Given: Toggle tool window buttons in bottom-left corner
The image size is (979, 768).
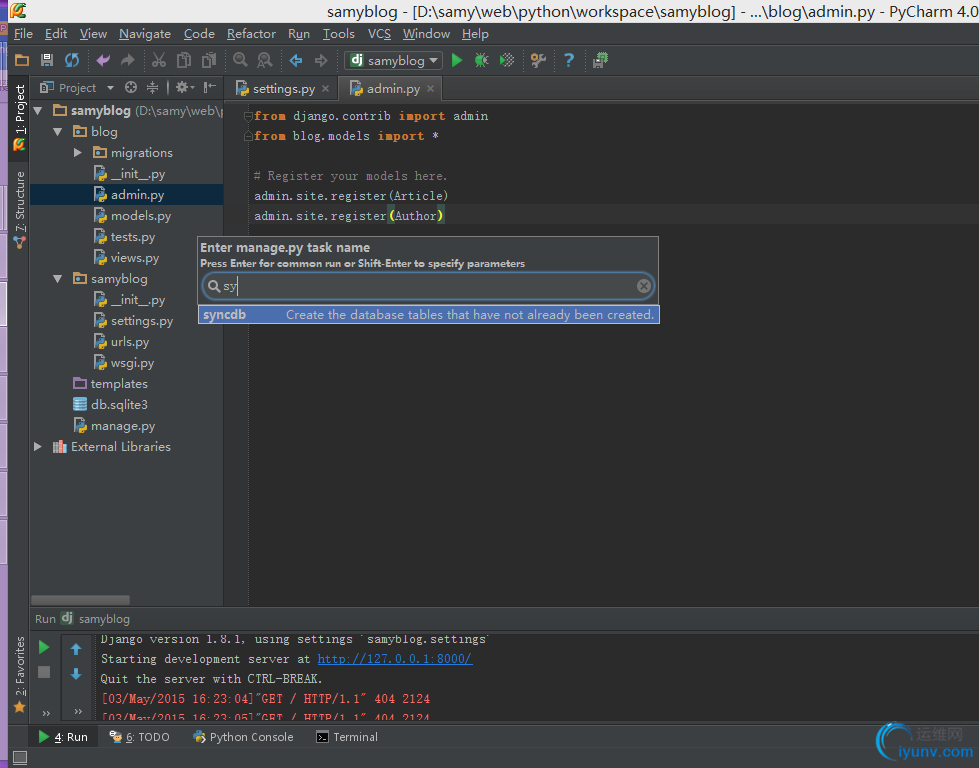Looking at the screenshot, I should point(20,758).
